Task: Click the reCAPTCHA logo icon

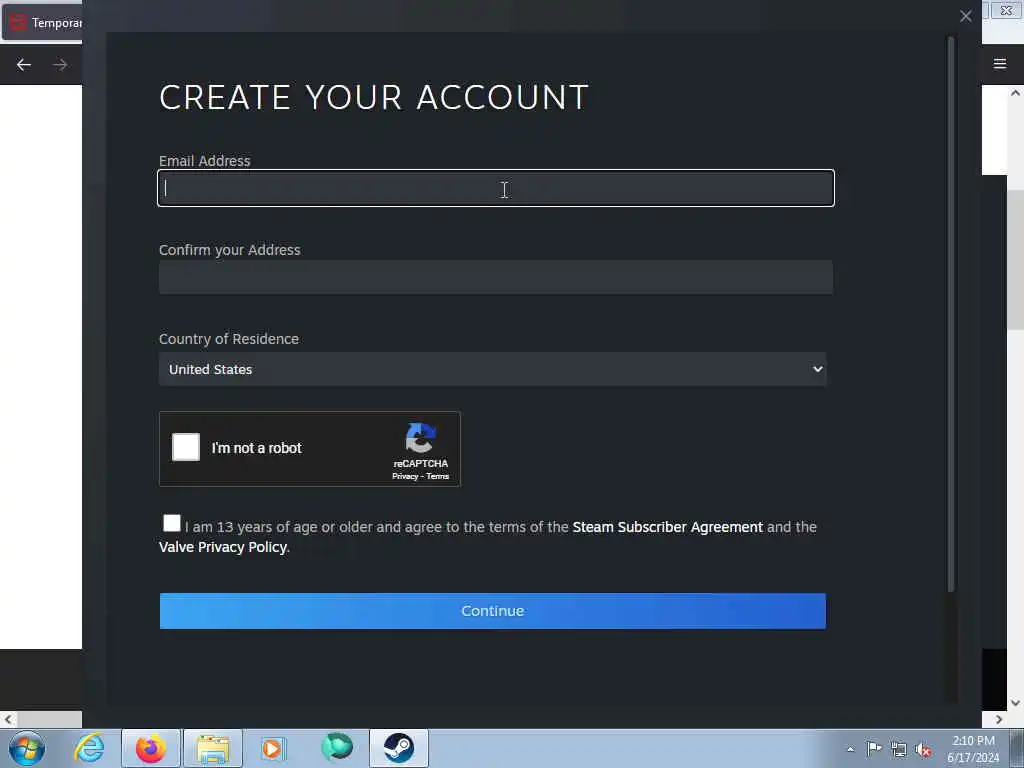Action: 421,438
